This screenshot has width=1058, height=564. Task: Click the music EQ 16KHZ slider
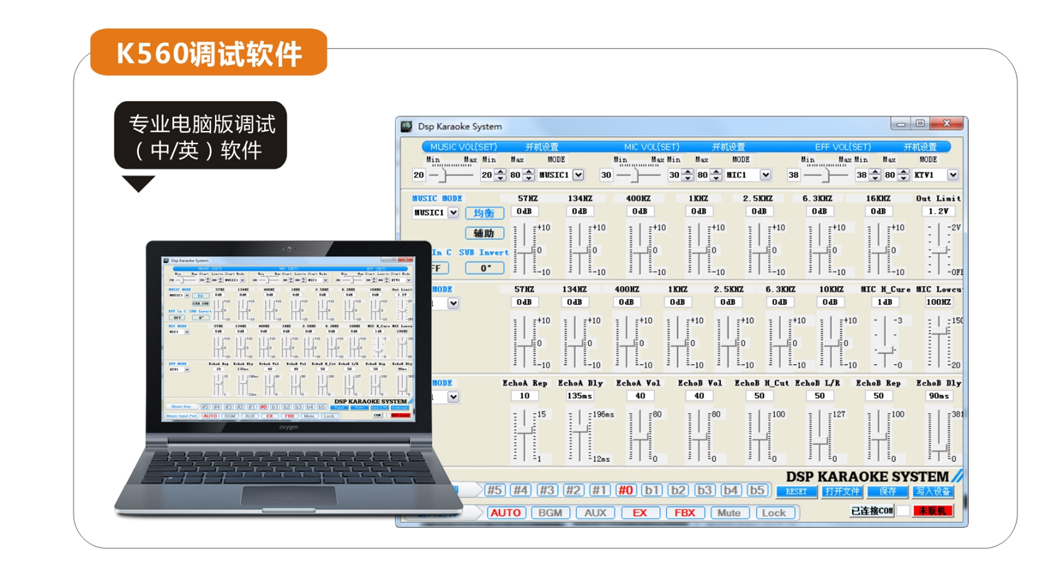tap(878, 250)
